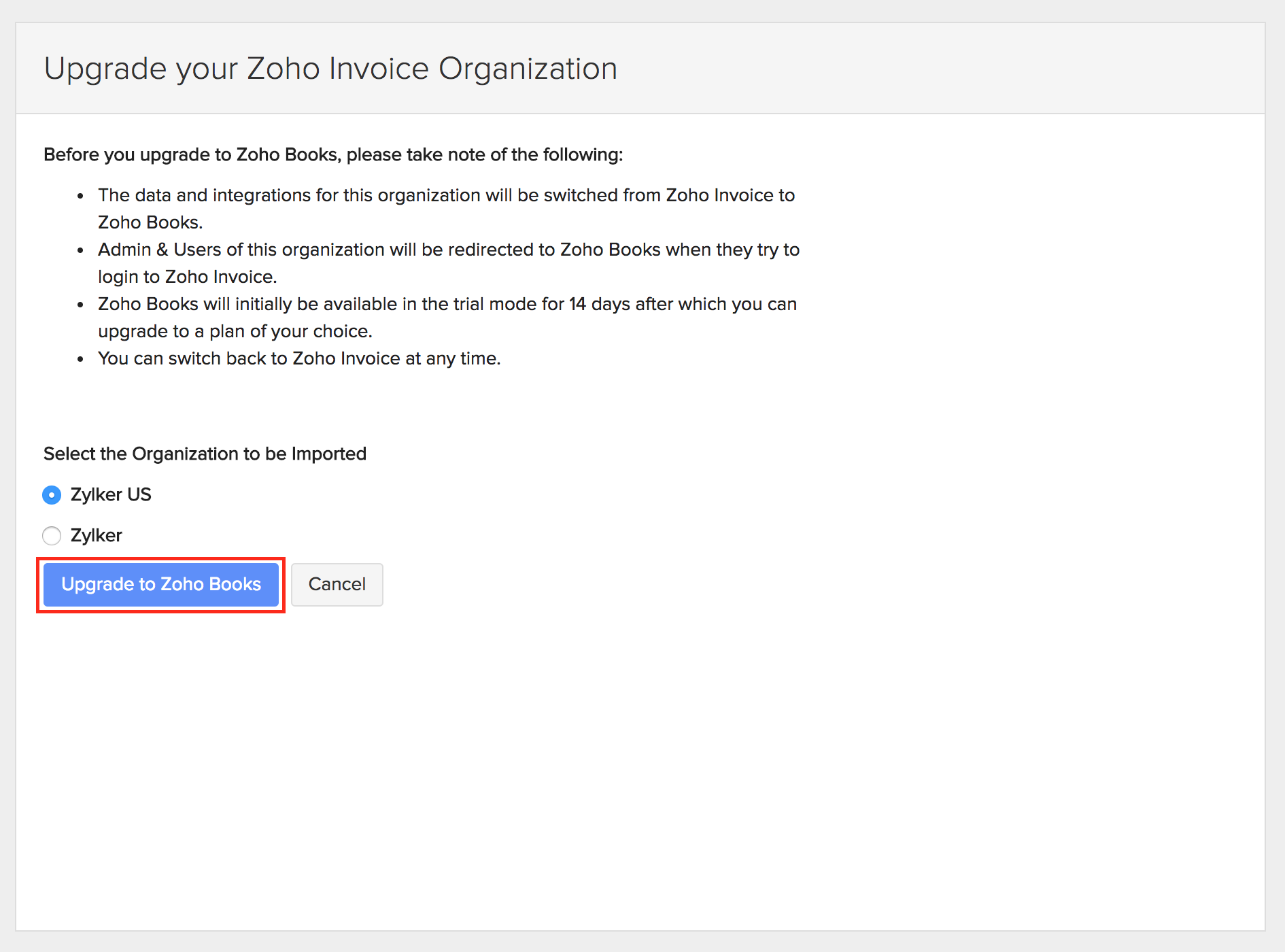Viewport: 1285px width, 952px height.
Task: Click 'Select the Organization to be Imported' label
Action: pyautogui.click(x=205, y=454)
